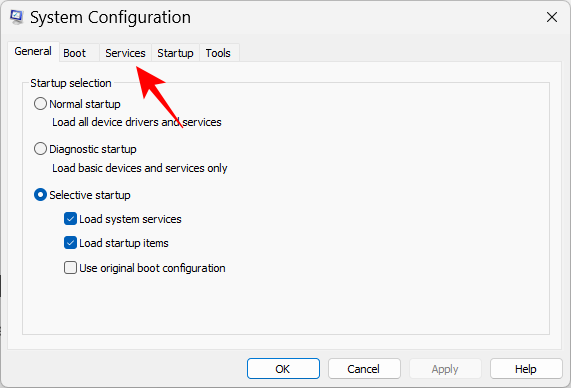Click 'Load basic devices and services only' text

[140, 168]
